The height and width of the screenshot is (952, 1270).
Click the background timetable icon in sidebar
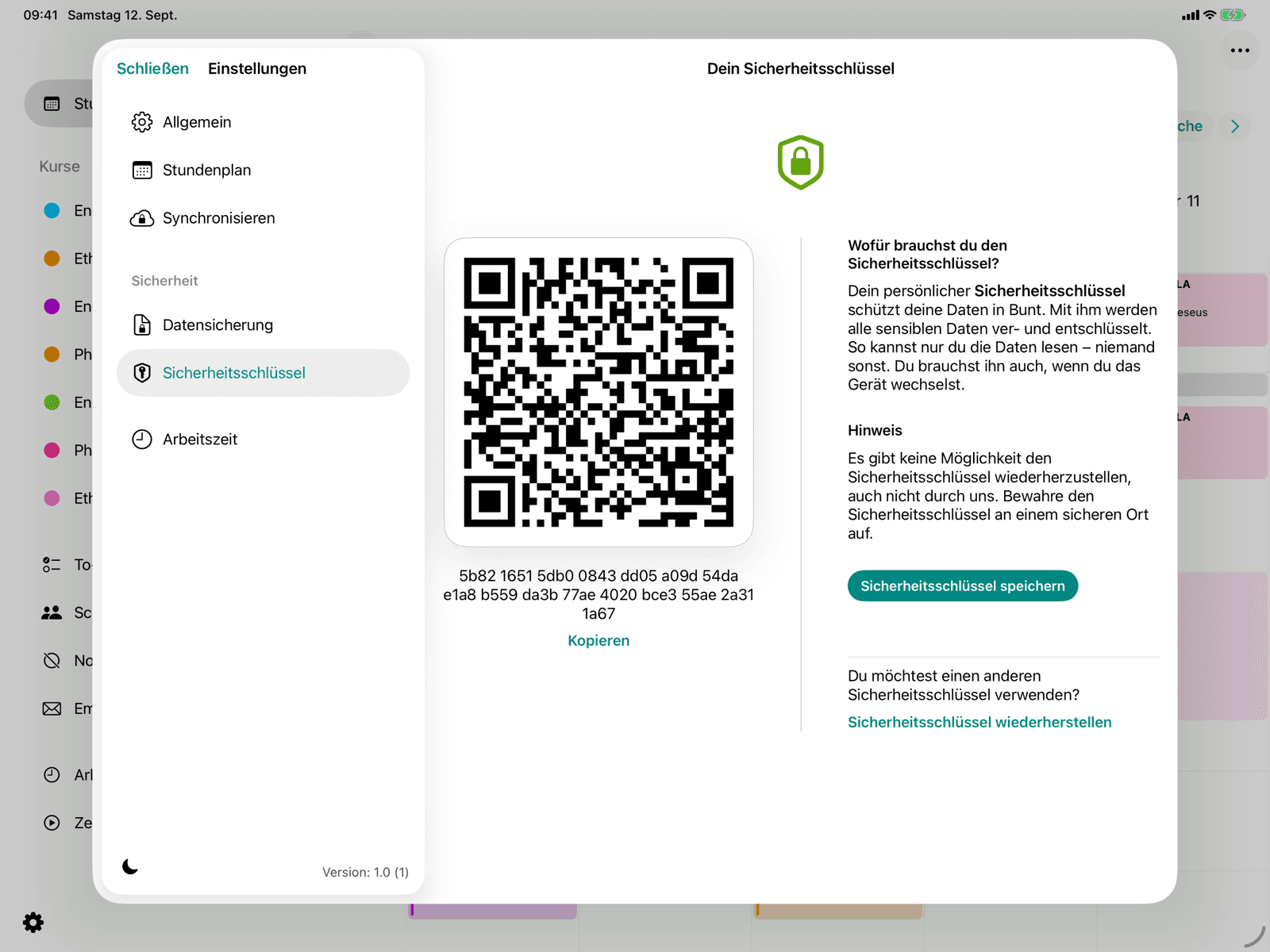click(x=52, y=104)
